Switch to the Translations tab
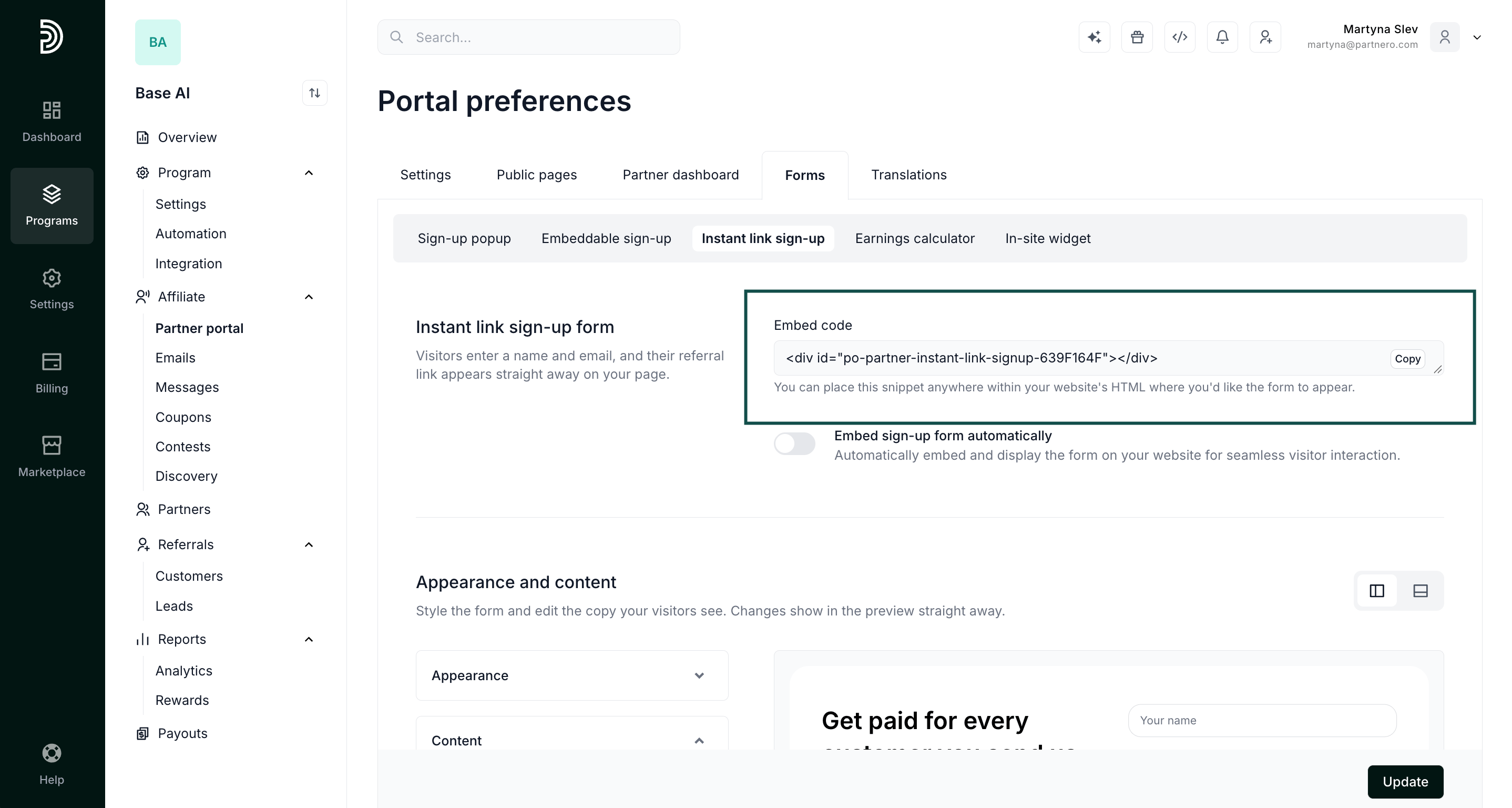Screen dimensions: 1512x808 click(x=908, y=175)
